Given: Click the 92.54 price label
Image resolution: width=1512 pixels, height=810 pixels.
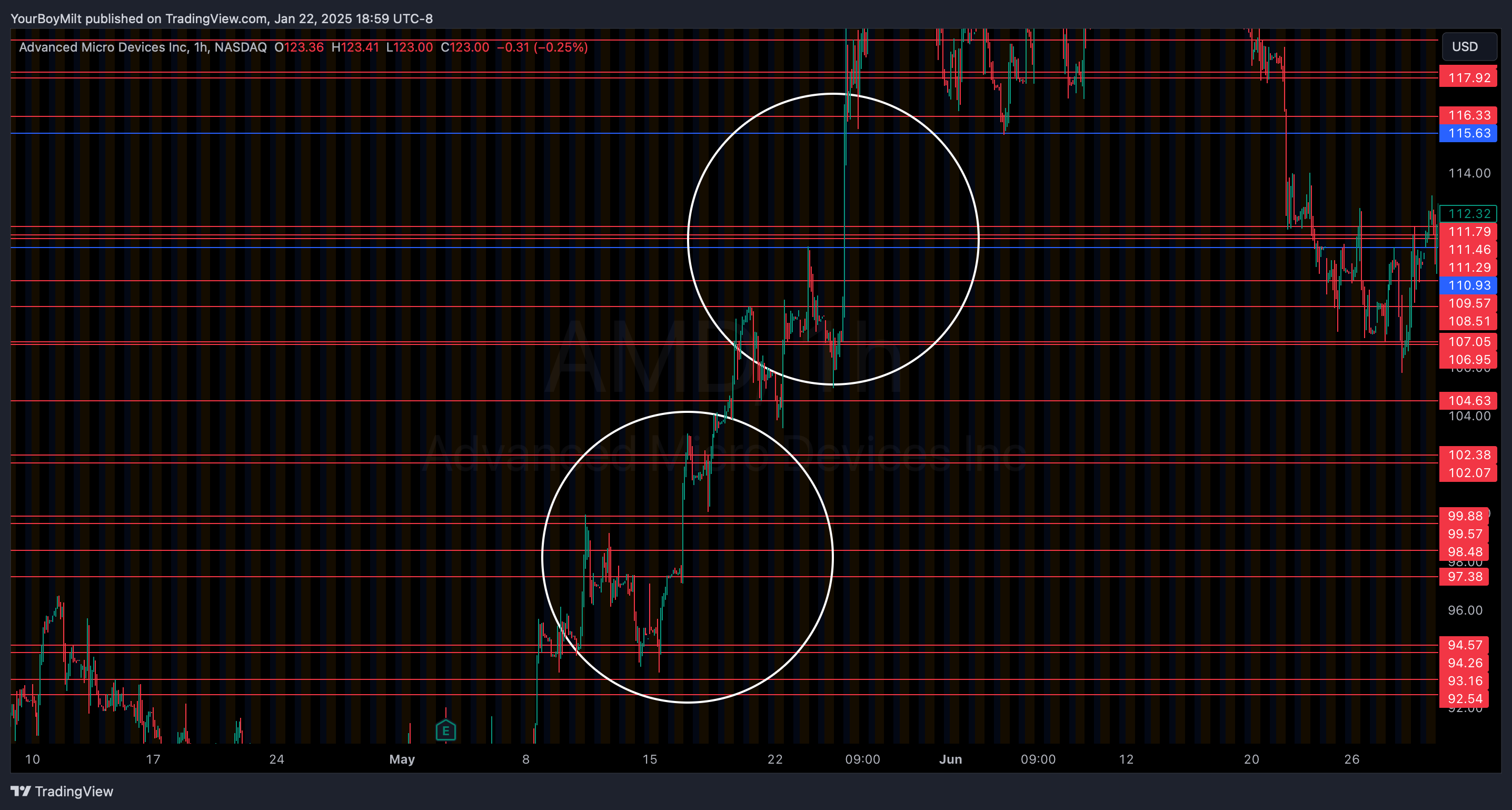Looking at the screenshot, I should click(x=1464, y=699).
